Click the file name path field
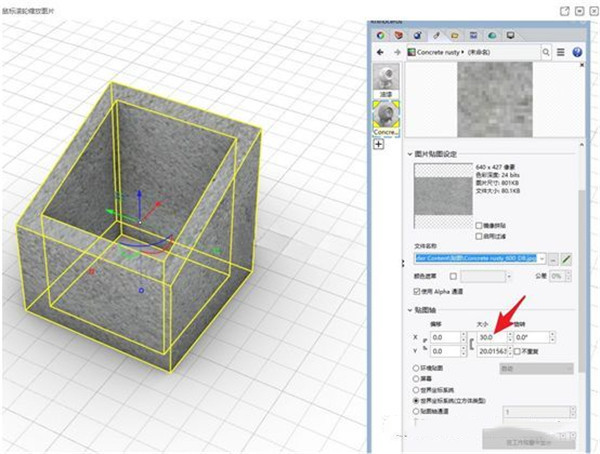 (x=476, y=259)
